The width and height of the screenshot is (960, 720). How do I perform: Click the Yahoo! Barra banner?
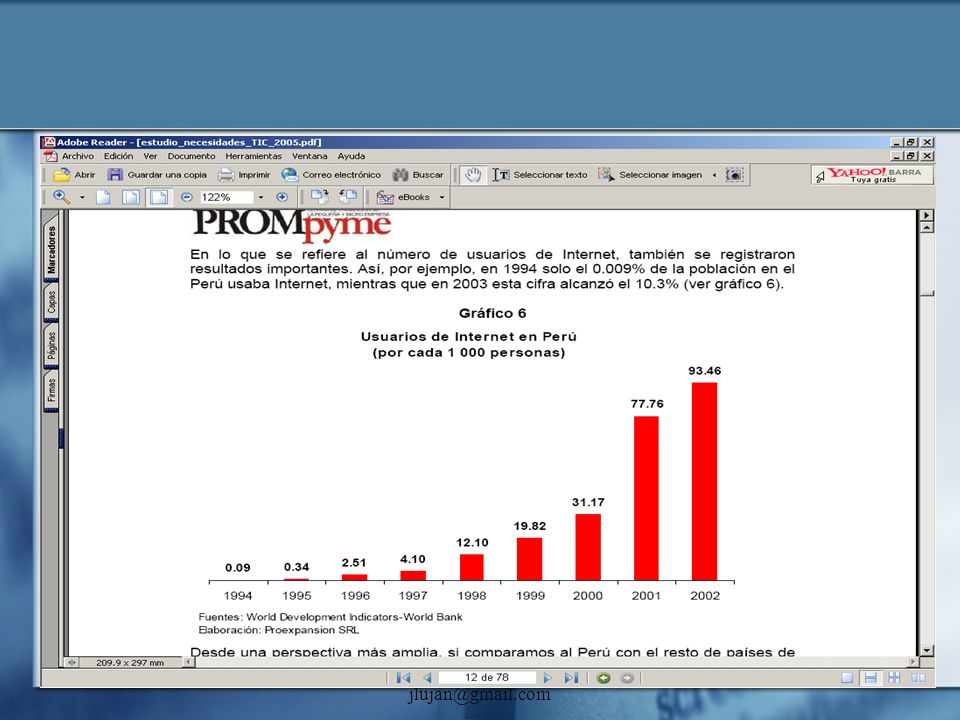point(872,175)
